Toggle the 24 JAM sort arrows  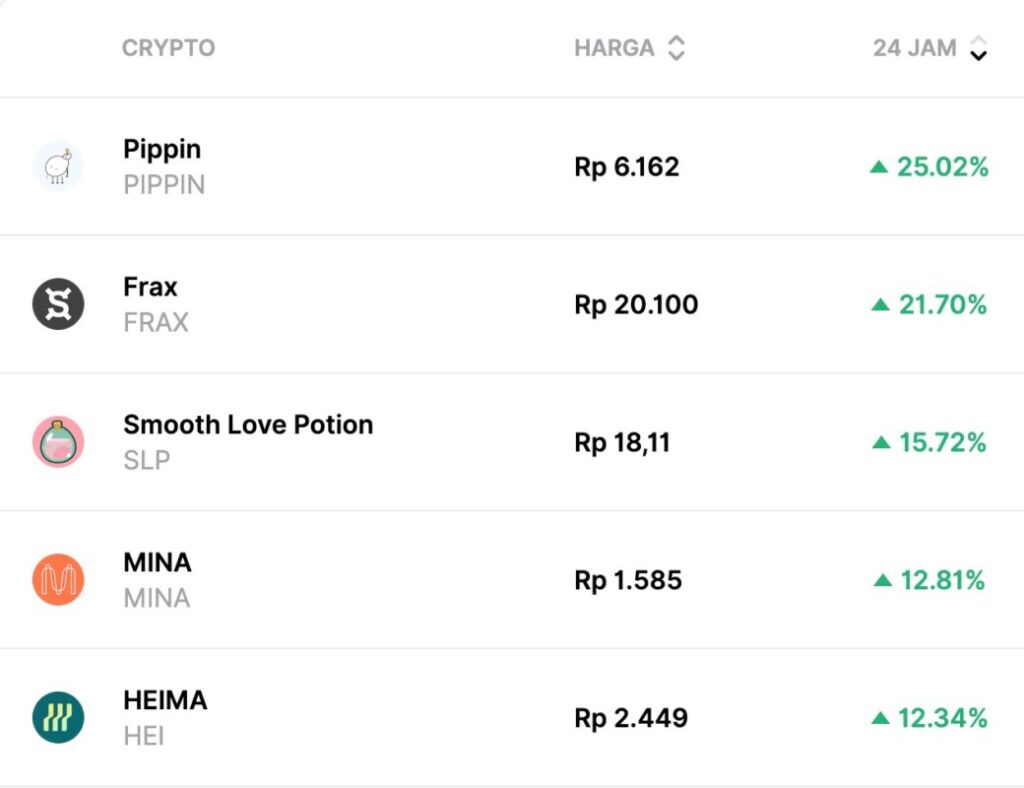[979, 48]
